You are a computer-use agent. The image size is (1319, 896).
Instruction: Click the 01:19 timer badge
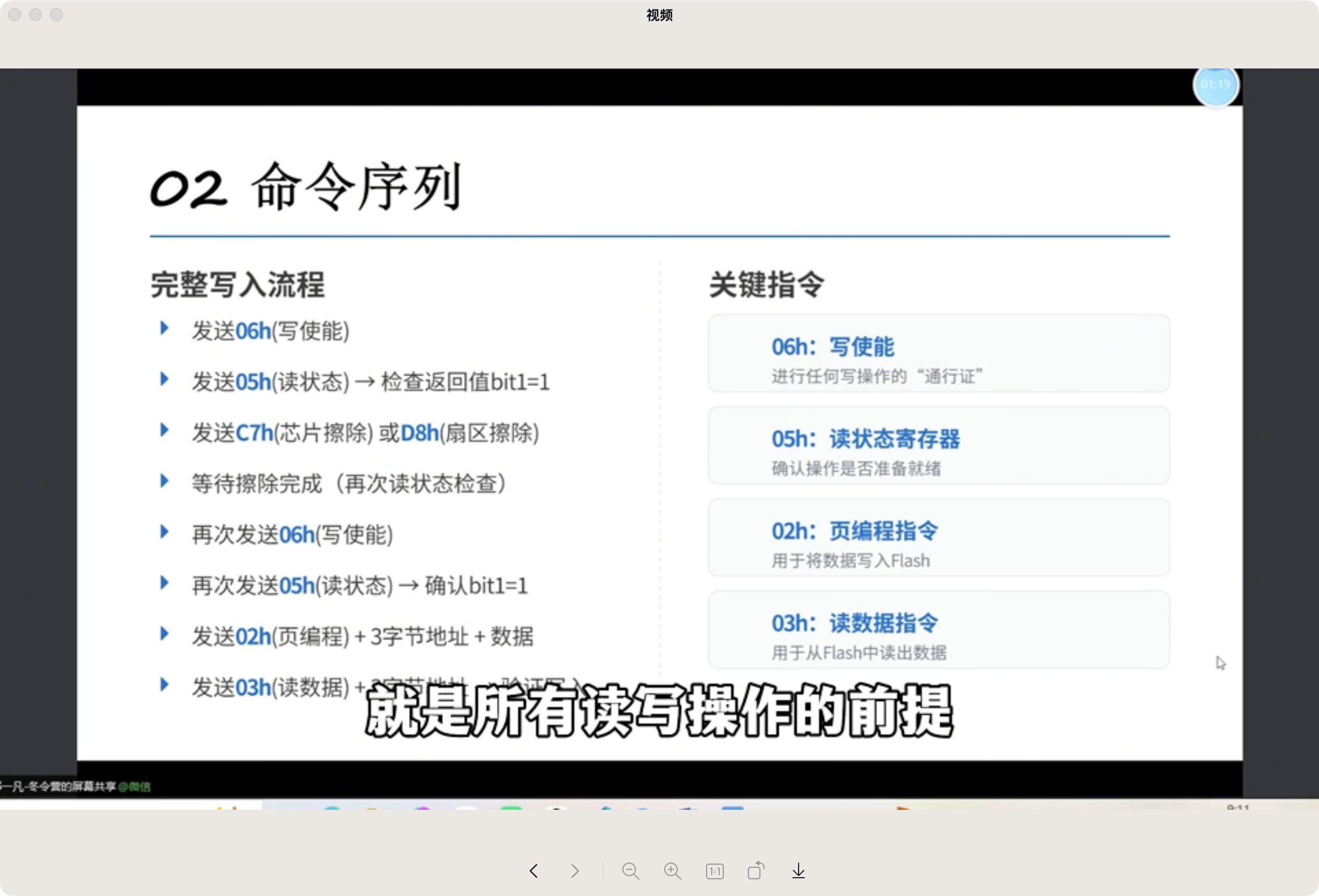tap(1215, 86)
